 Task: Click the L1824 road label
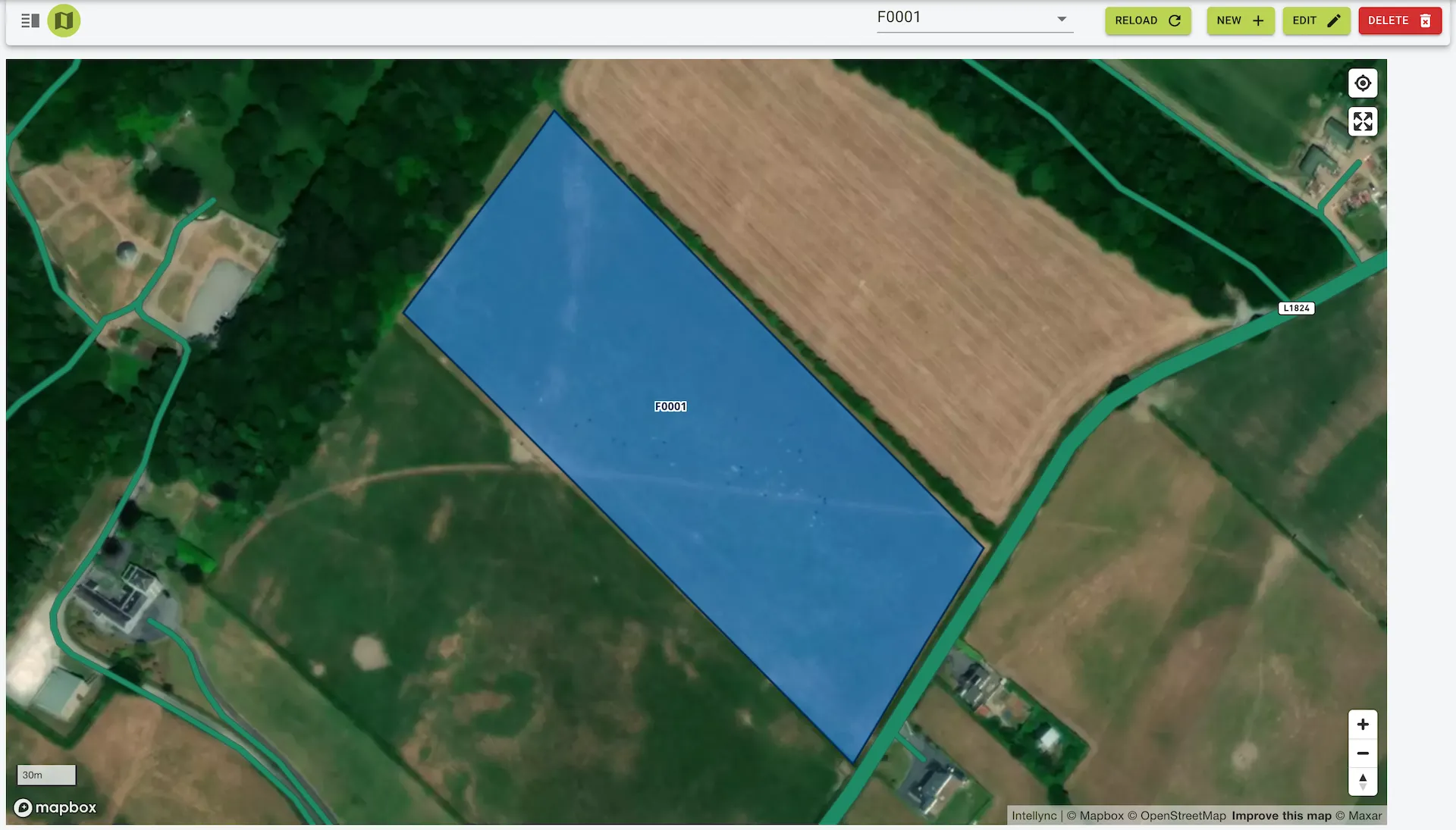[x=1296, y=308]
